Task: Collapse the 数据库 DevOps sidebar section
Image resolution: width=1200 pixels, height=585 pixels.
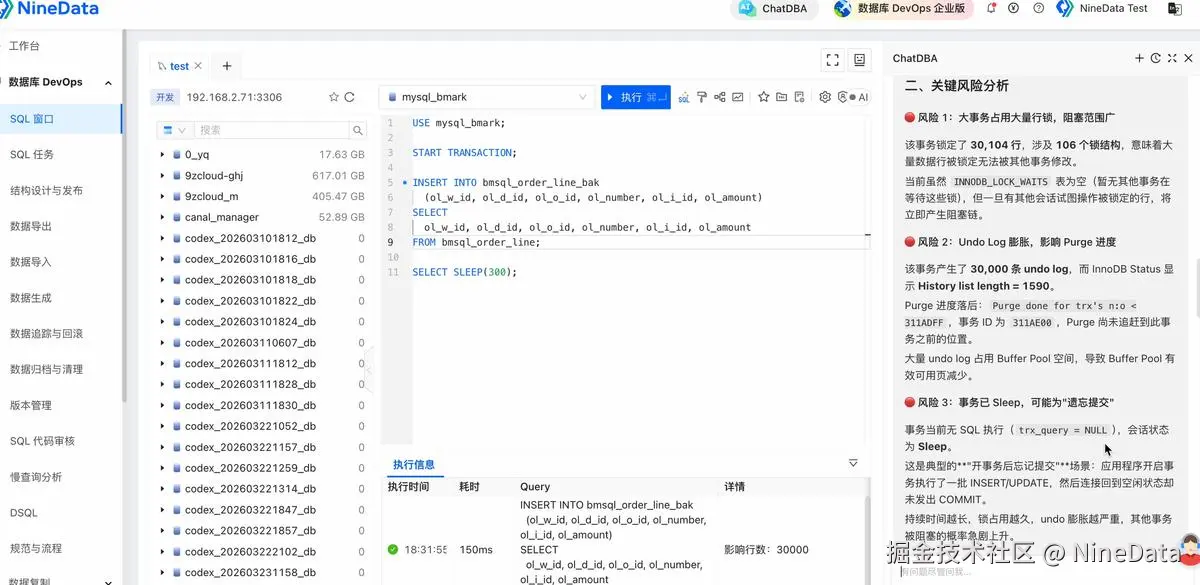Action: 109,83
